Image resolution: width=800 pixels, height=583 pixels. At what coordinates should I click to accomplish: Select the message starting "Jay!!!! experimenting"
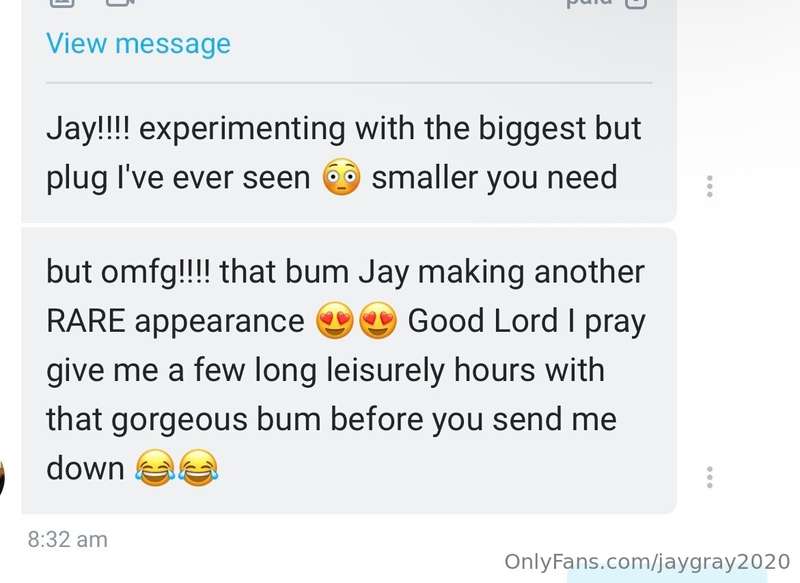[348, 153]
